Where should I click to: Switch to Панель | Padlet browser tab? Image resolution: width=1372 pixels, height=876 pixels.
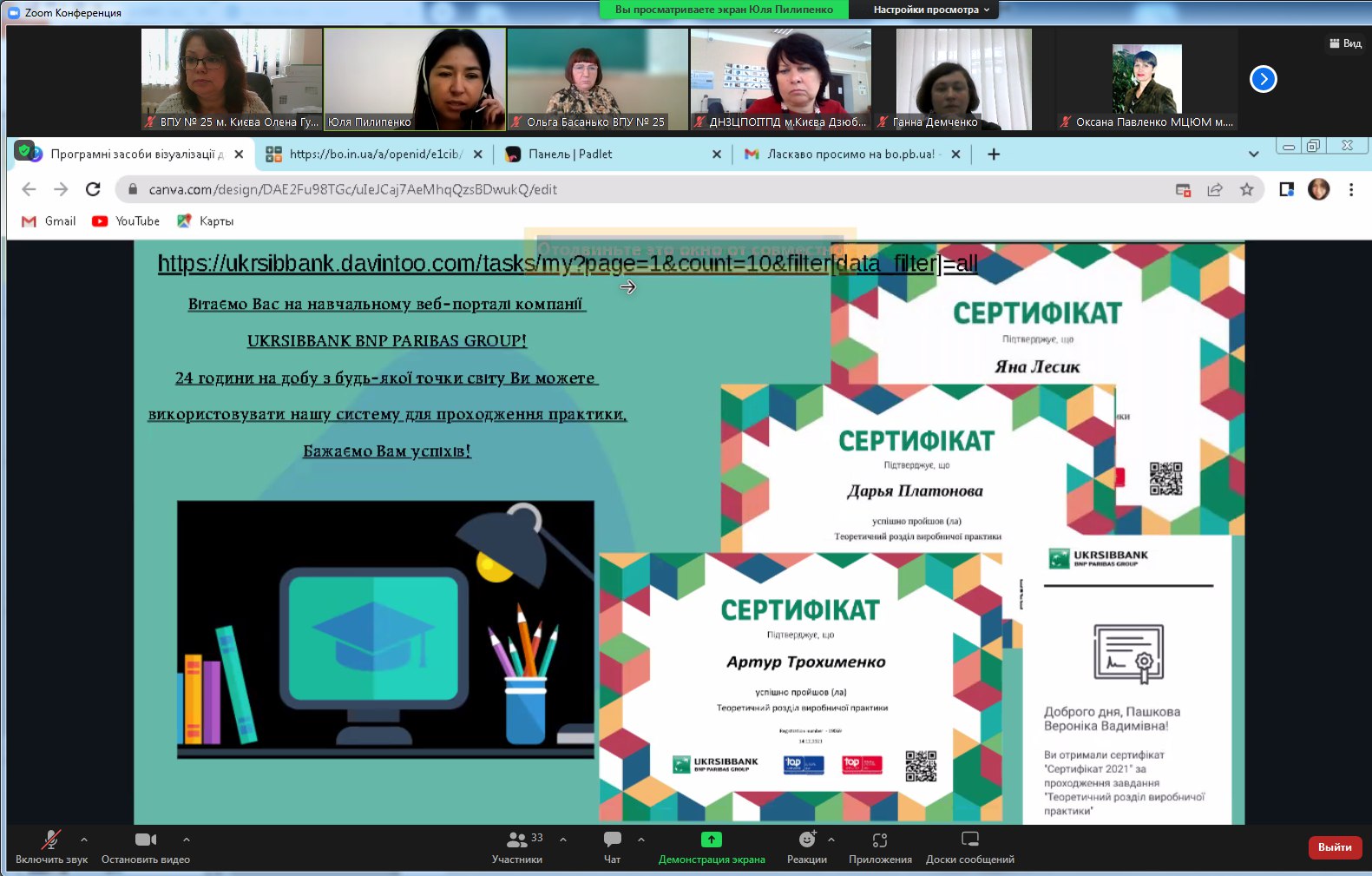(x=613, y=154)
